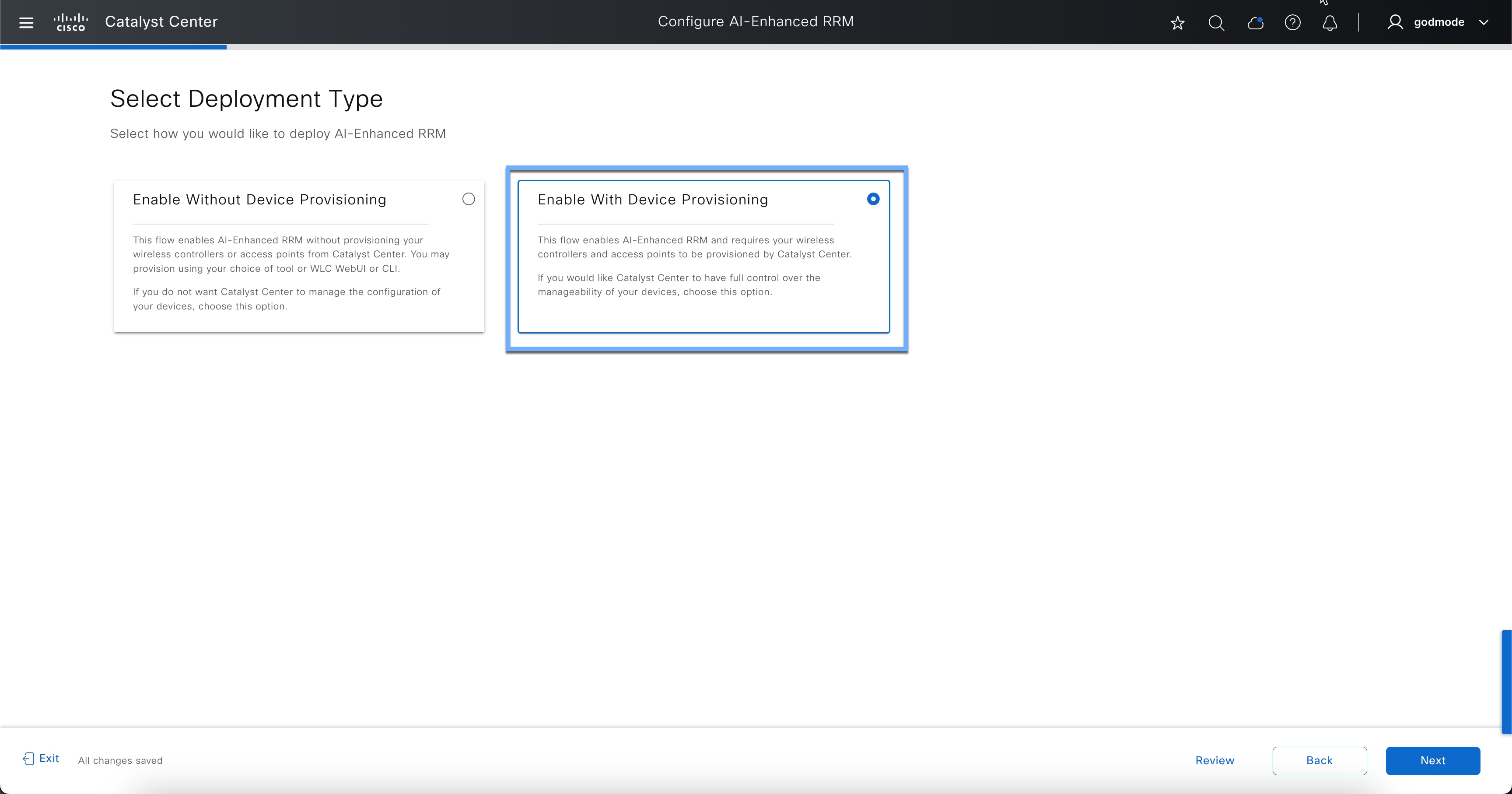Go back using the Back button
This screenshot has height=794, width=1512.
pyautogui.click(x=1319, y=760)
